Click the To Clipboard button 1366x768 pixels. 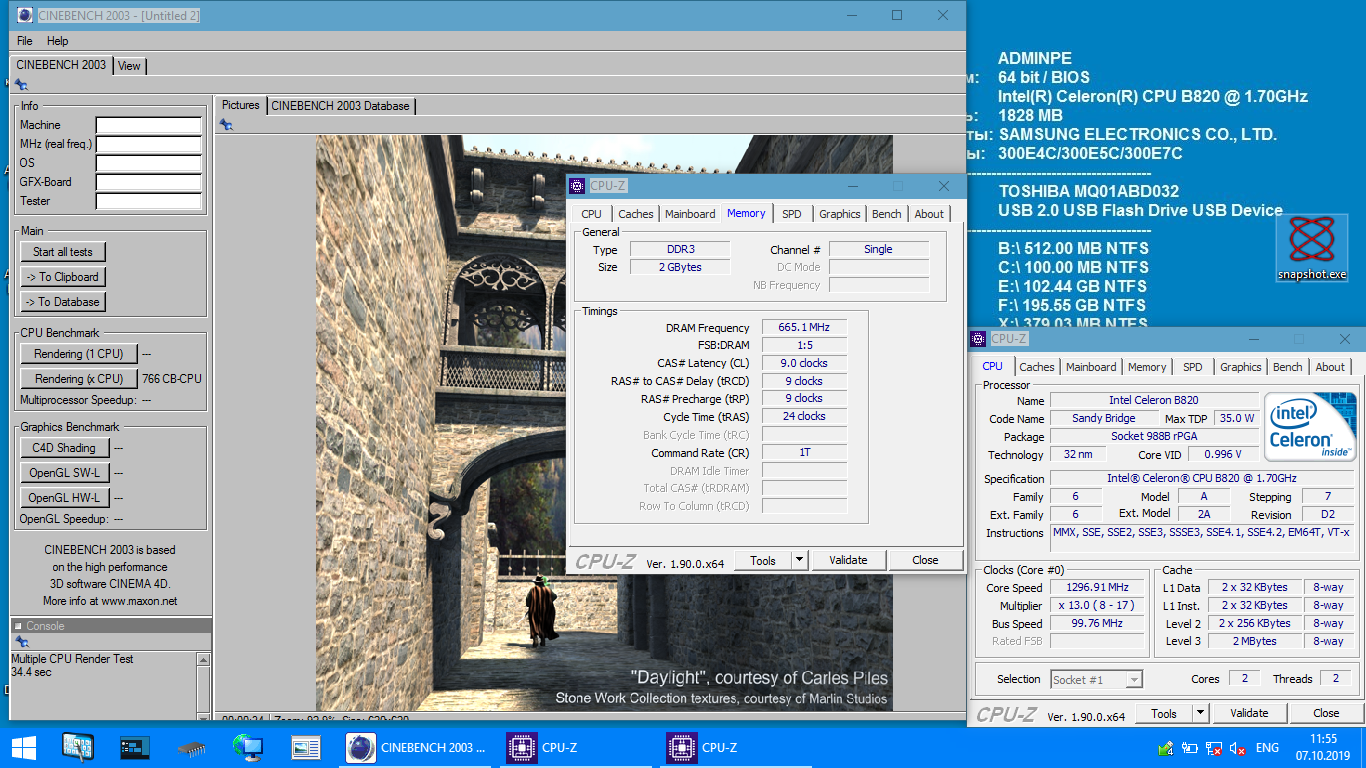[63, 277]
